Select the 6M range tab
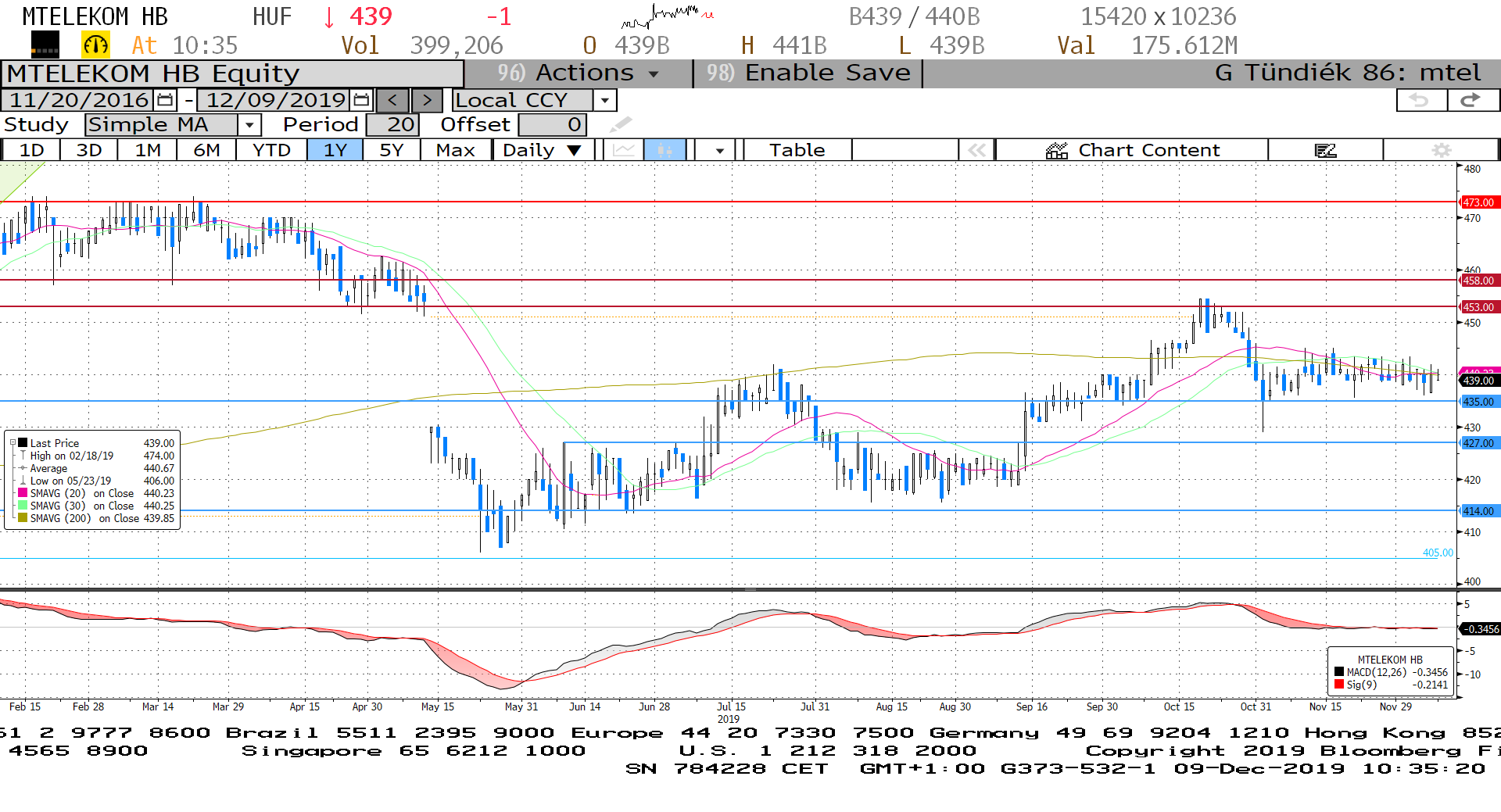Viewport: 1501px width, 812px height. 206,150
